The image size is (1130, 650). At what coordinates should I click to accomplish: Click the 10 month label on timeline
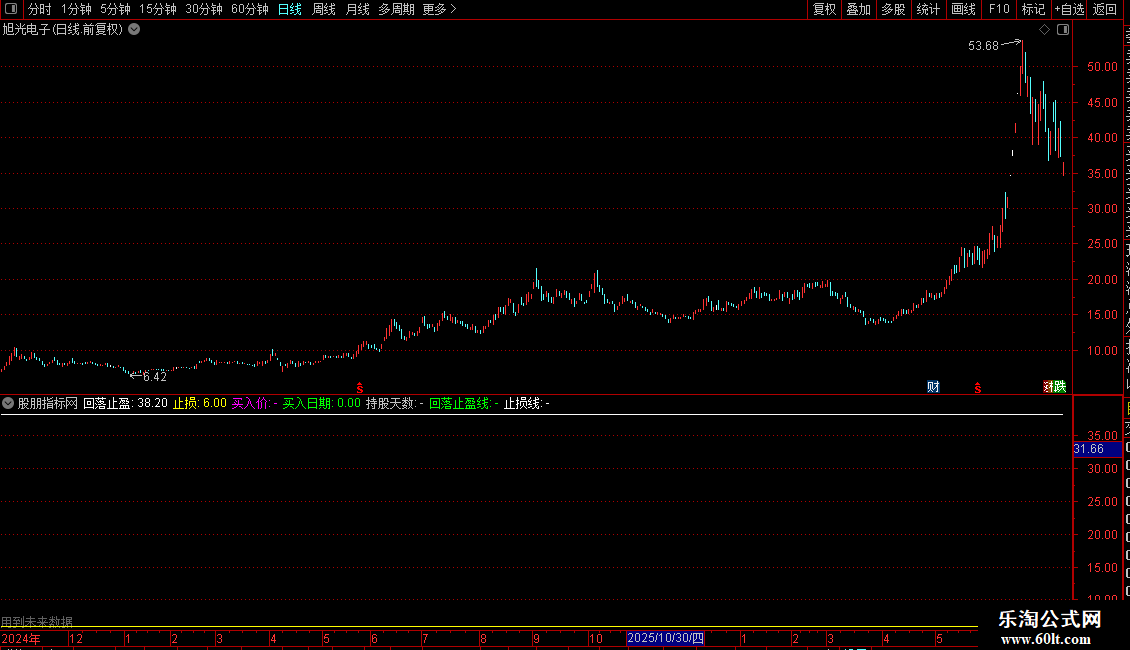596,639
